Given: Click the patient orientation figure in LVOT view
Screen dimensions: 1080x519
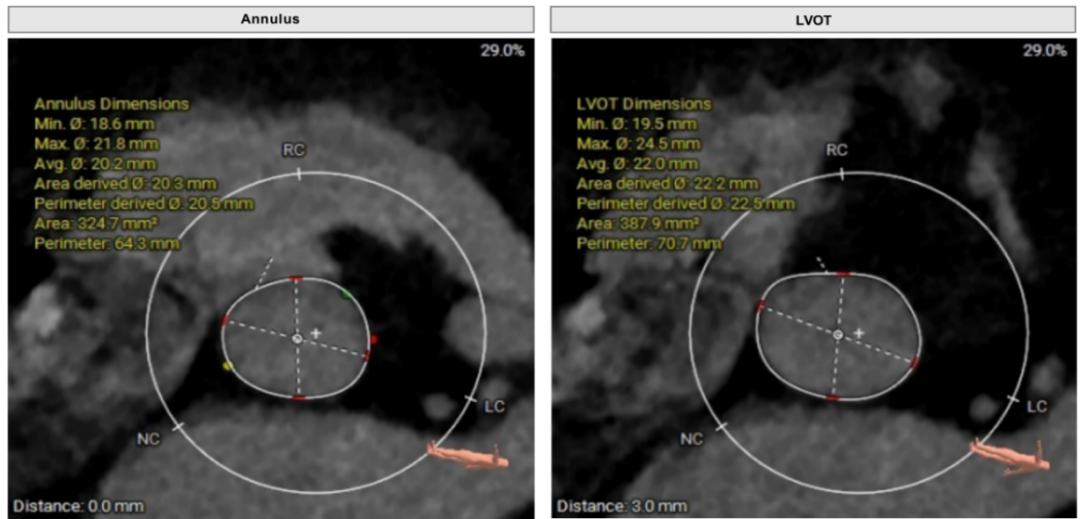Looking at the screenshot, I should click(x=1011, y=455).
